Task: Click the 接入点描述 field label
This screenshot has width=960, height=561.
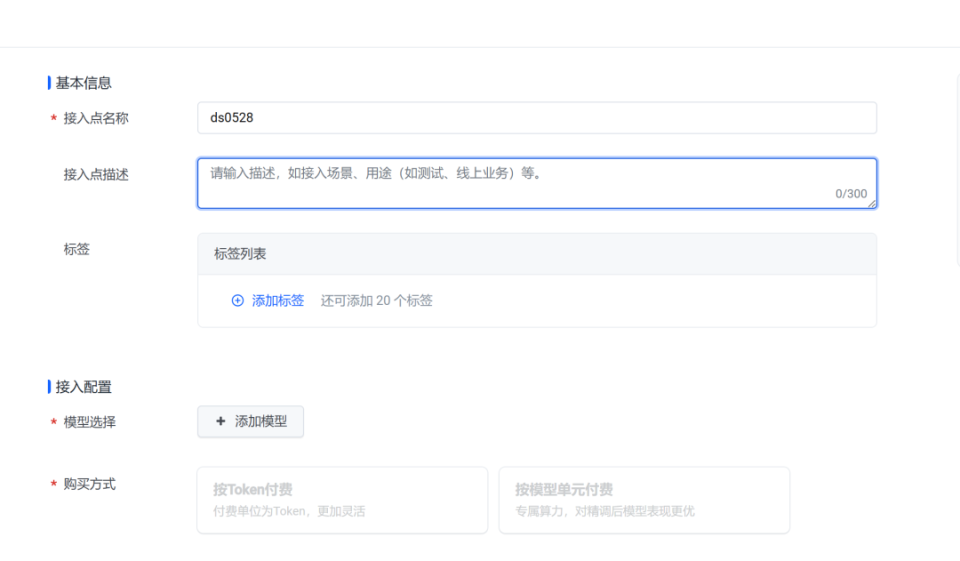Action: click(x=96, y=175)
